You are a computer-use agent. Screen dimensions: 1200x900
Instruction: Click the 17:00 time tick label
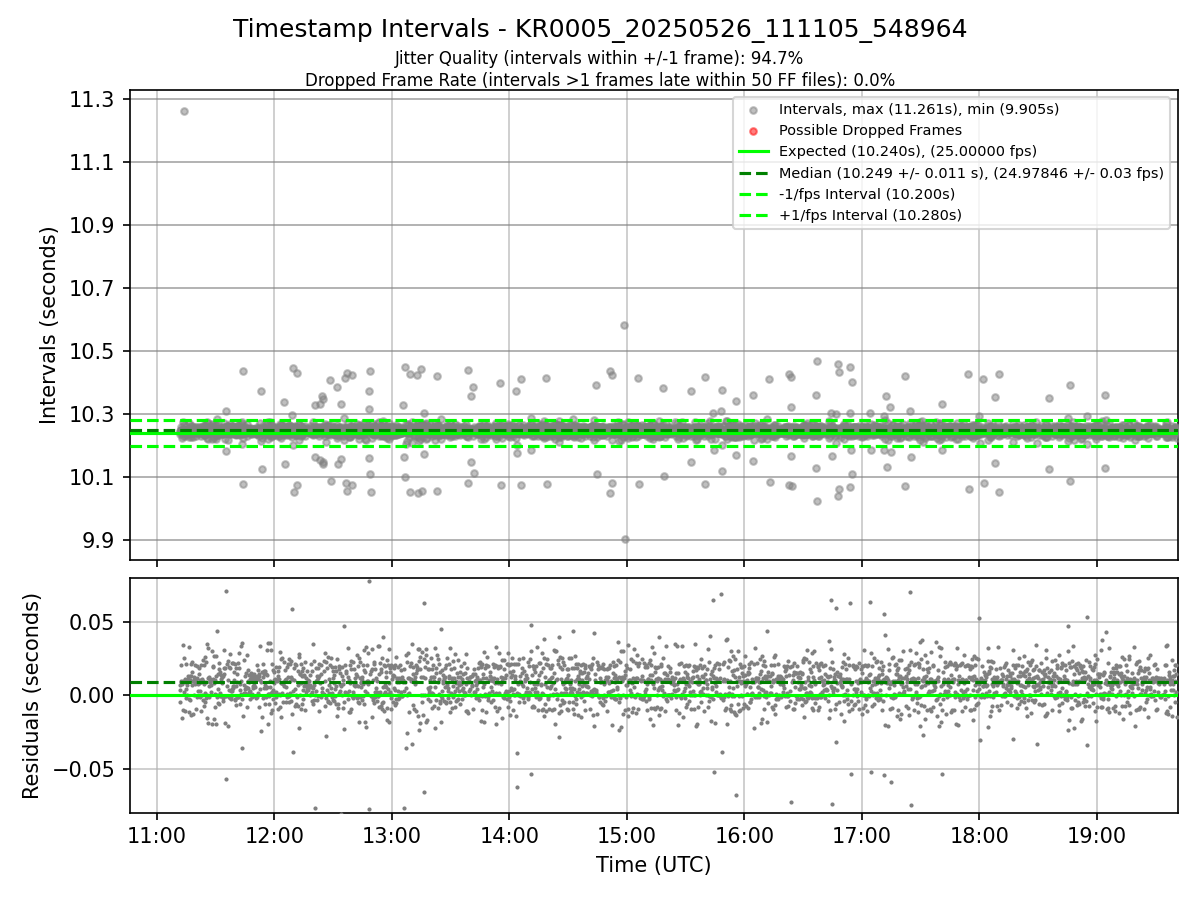(x=862, y=835)
